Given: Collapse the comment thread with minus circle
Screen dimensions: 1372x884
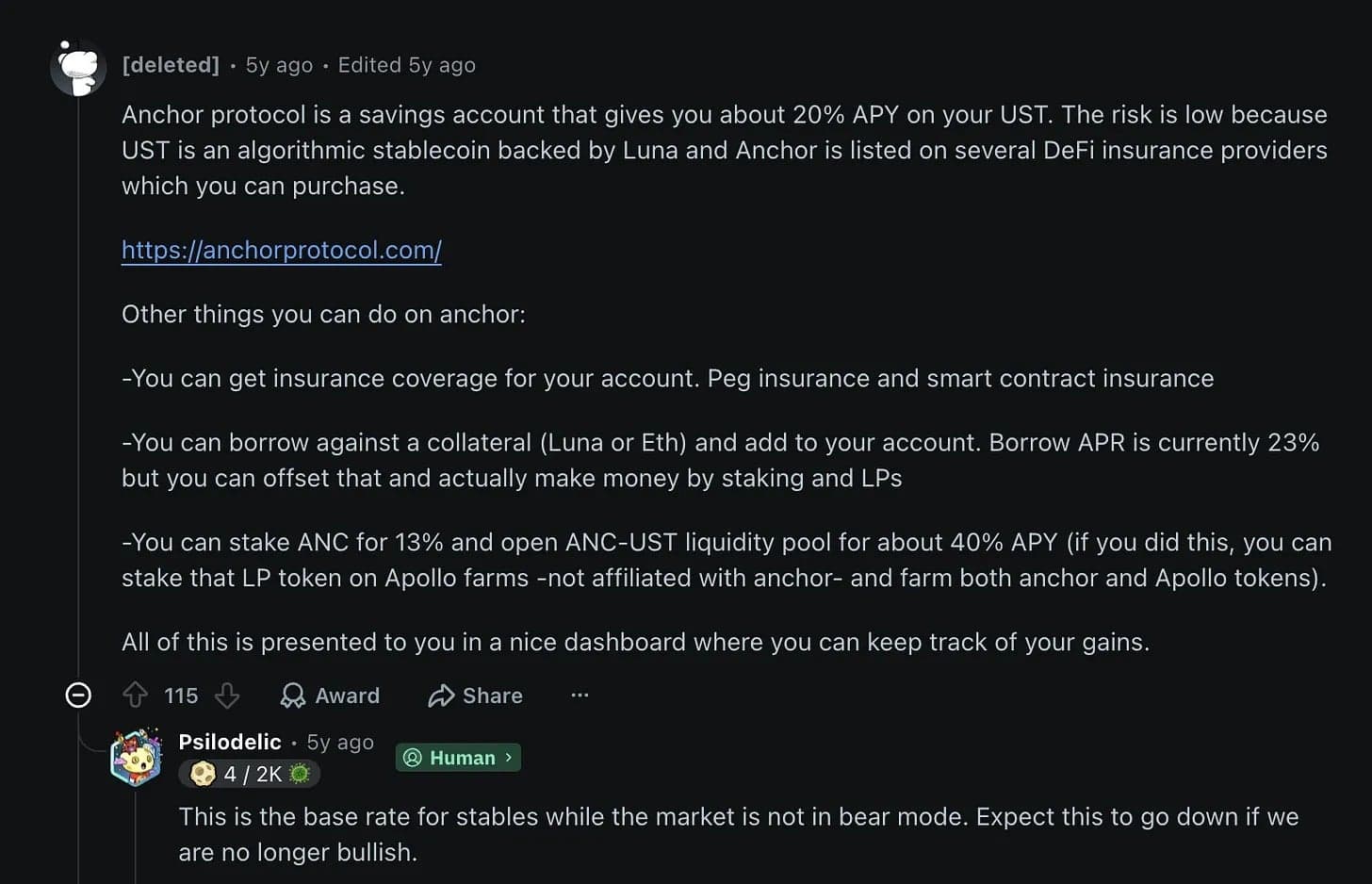Looking at the screenshot, I should click(78, 696).
